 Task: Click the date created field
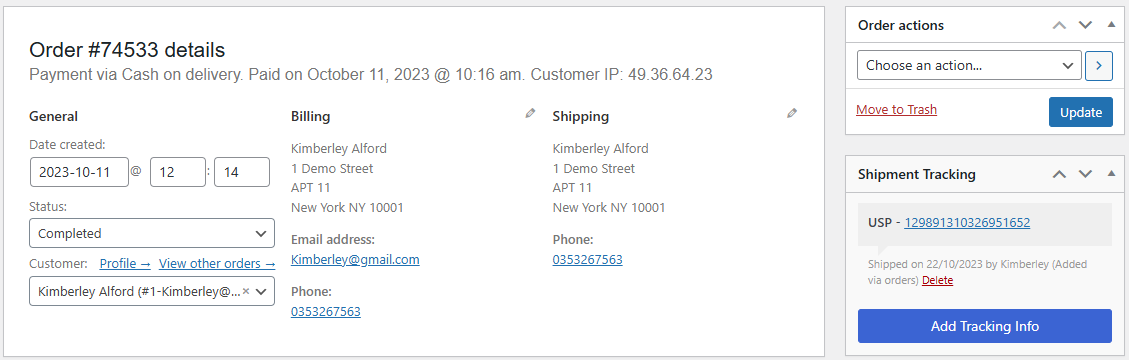79,172
